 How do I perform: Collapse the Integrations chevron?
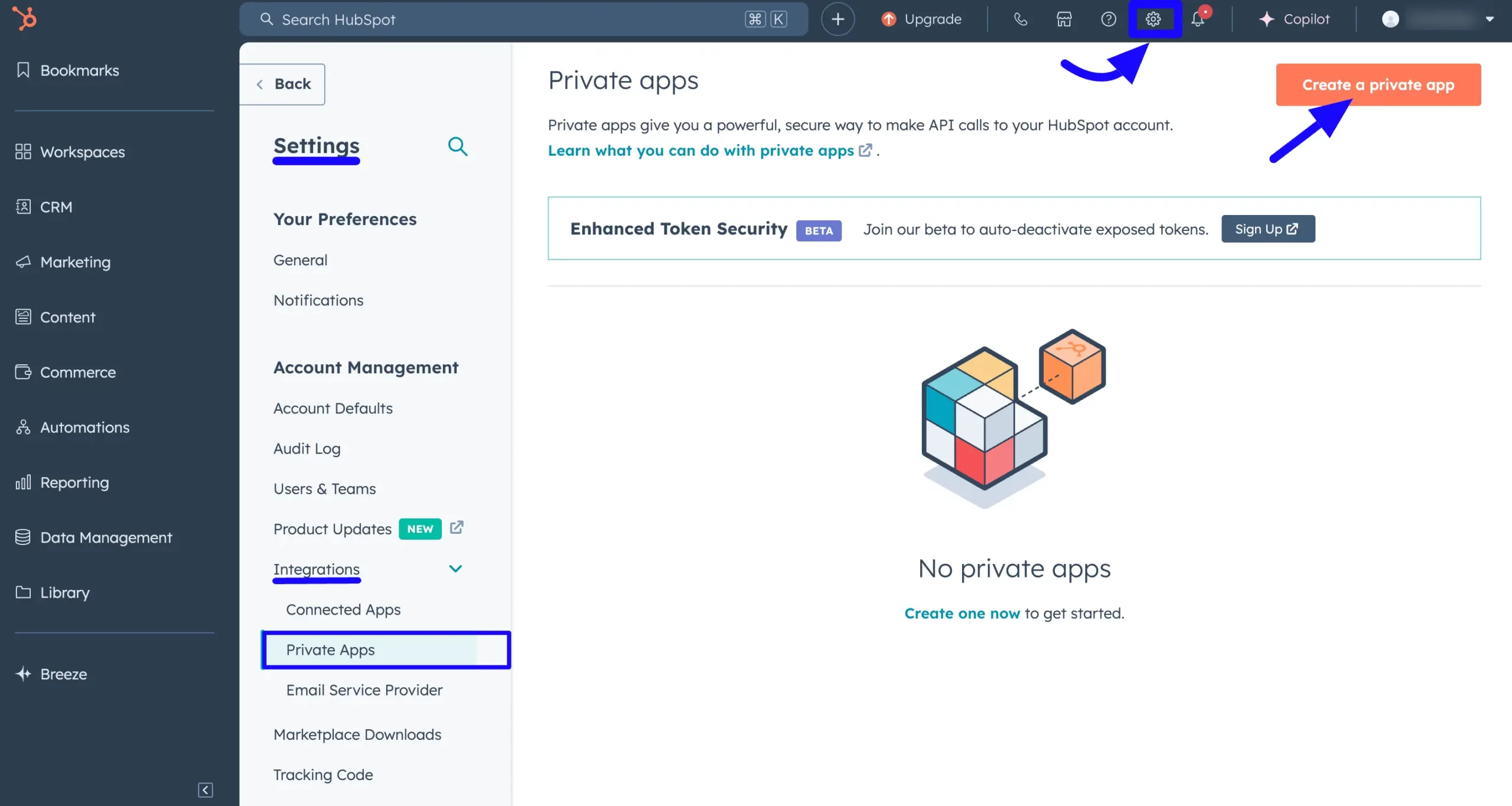click(x=455, y=569)
